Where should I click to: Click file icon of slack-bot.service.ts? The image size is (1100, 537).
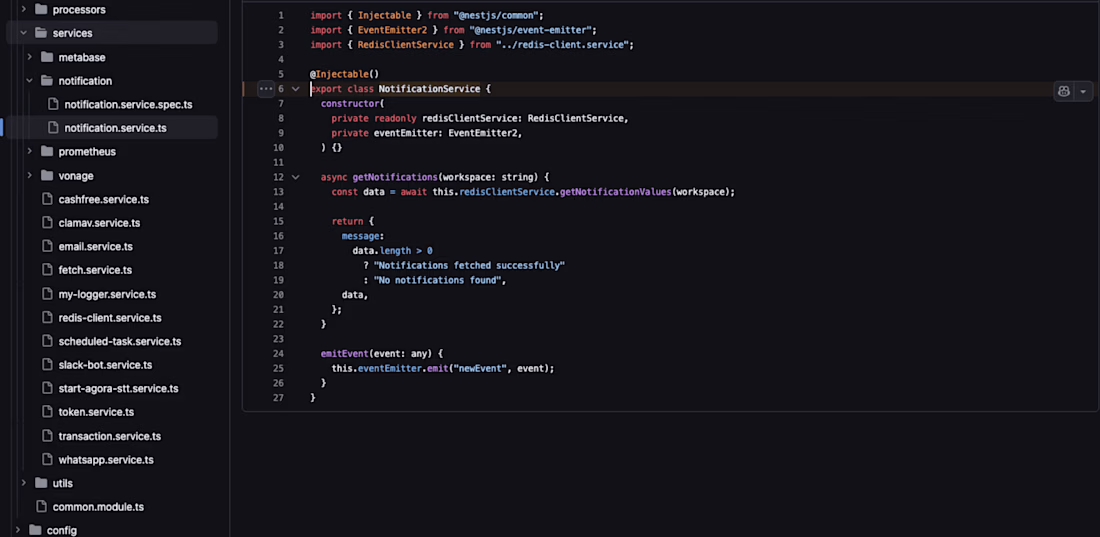47,364
